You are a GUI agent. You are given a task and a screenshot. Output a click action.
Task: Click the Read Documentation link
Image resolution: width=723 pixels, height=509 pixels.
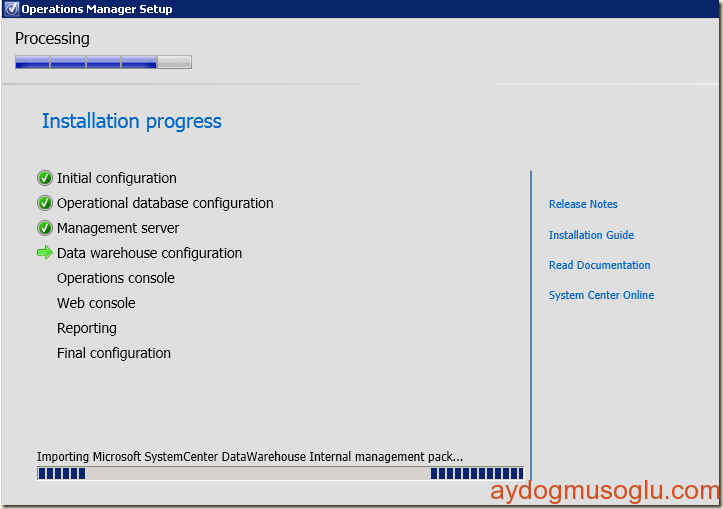click(599, 265)
